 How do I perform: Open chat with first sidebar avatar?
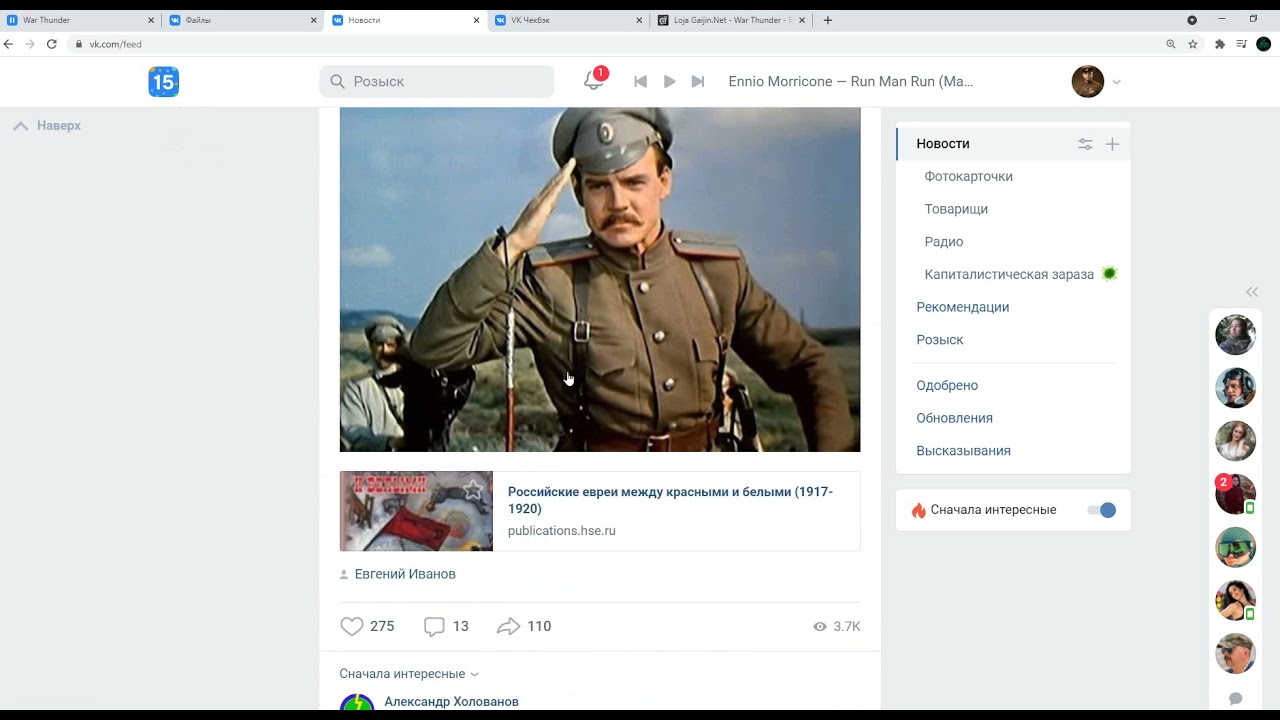tap(1235, 335)
